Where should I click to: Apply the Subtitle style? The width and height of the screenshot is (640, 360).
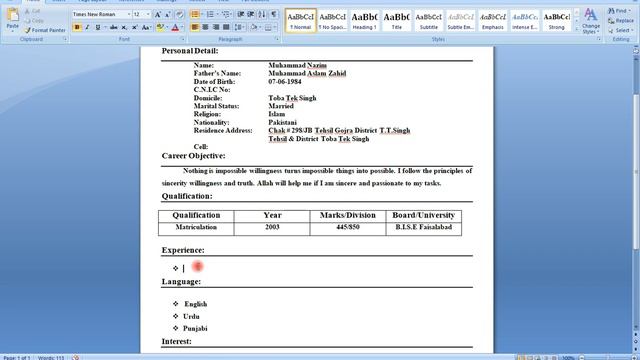[x=429, y=20]
